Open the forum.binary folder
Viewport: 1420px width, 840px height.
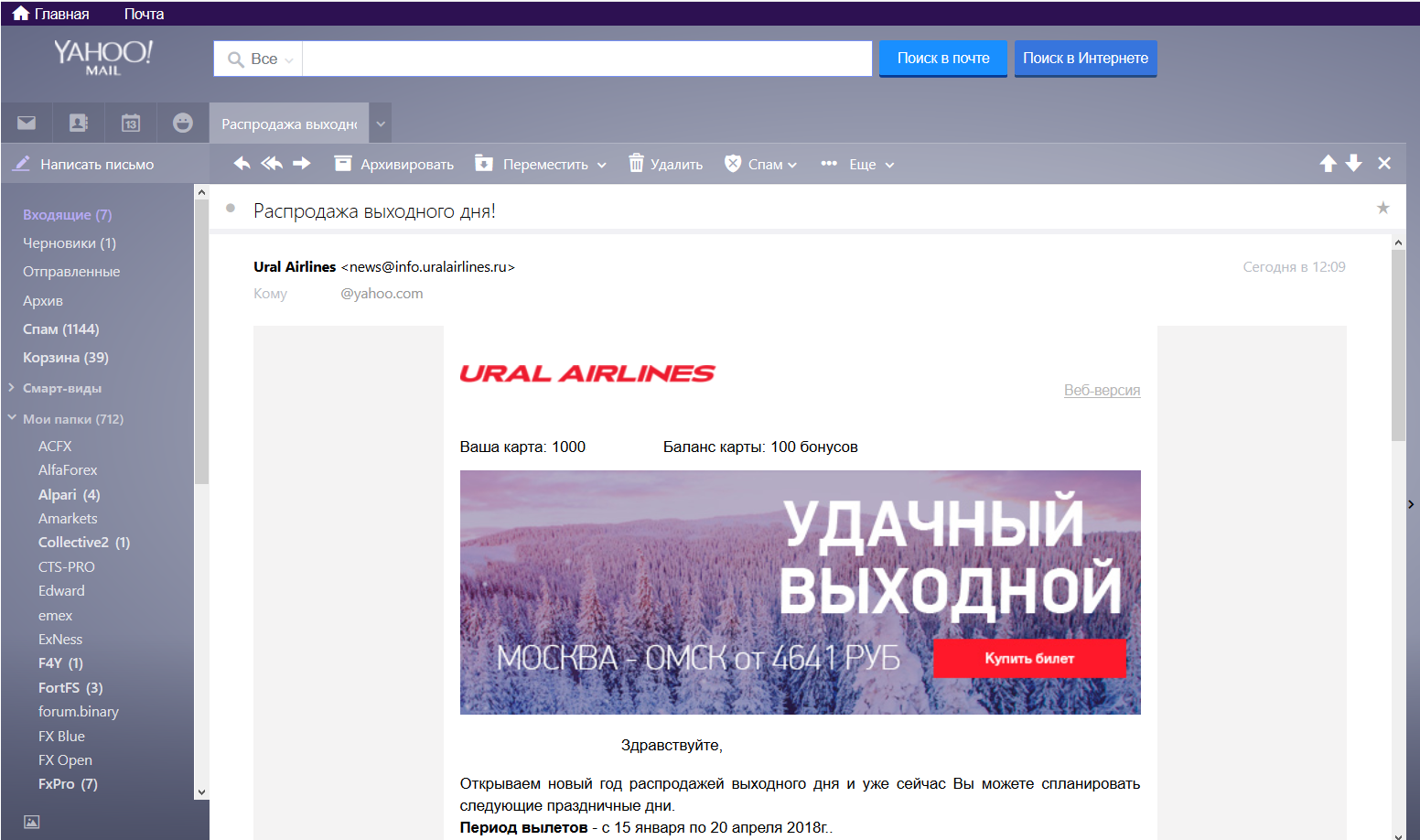(x=79, y=712)
